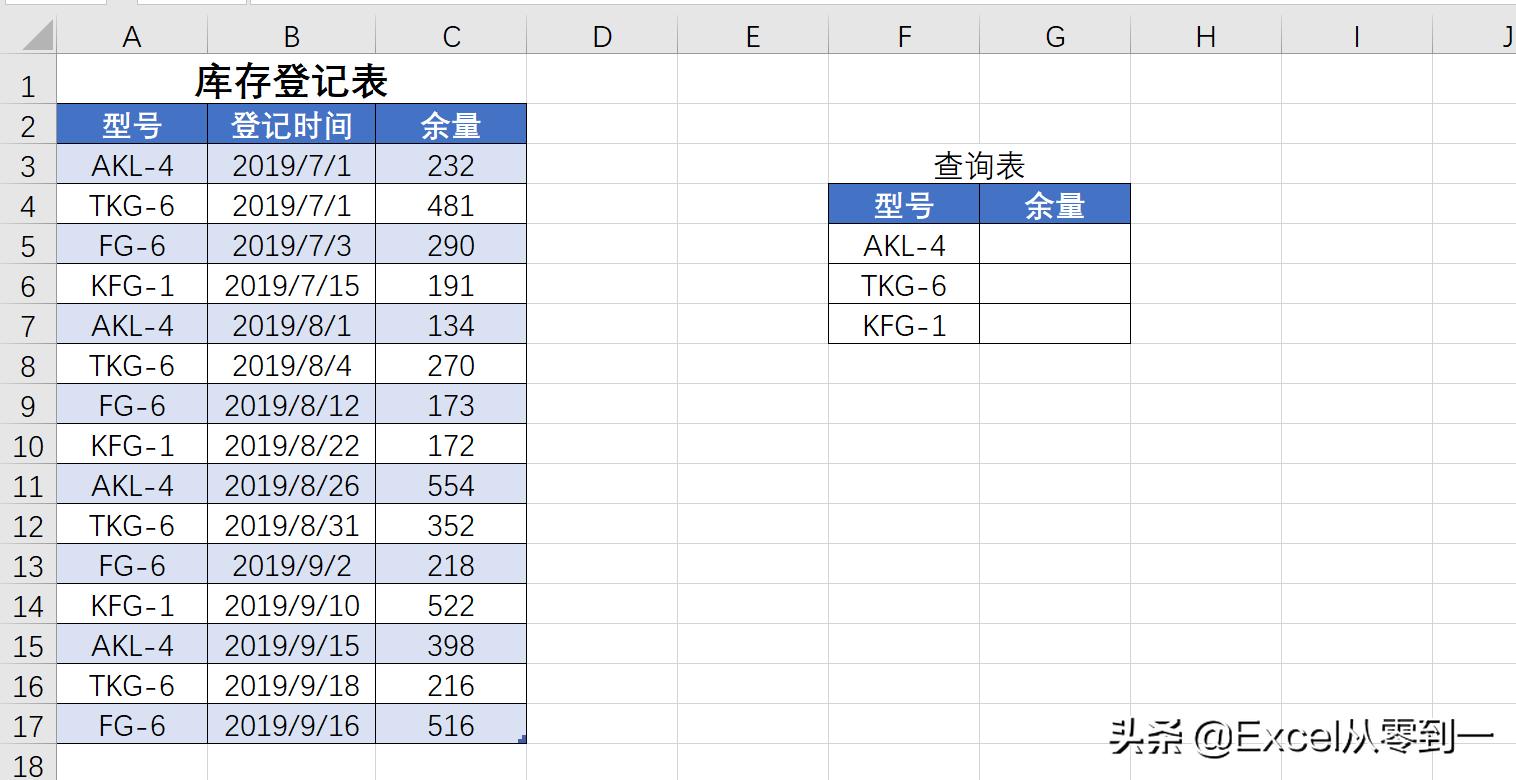Click the blue 余量 header of the query table

tap(1054, 203)
